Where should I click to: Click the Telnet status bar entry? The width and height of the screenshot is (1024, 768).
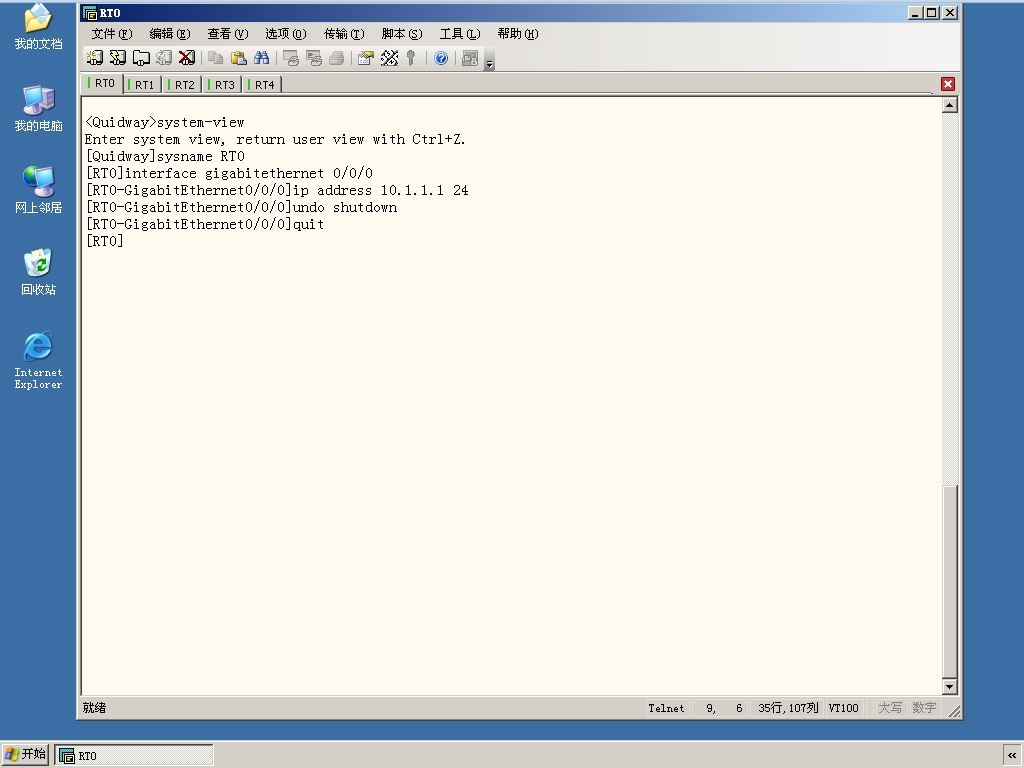pos(666,708)
